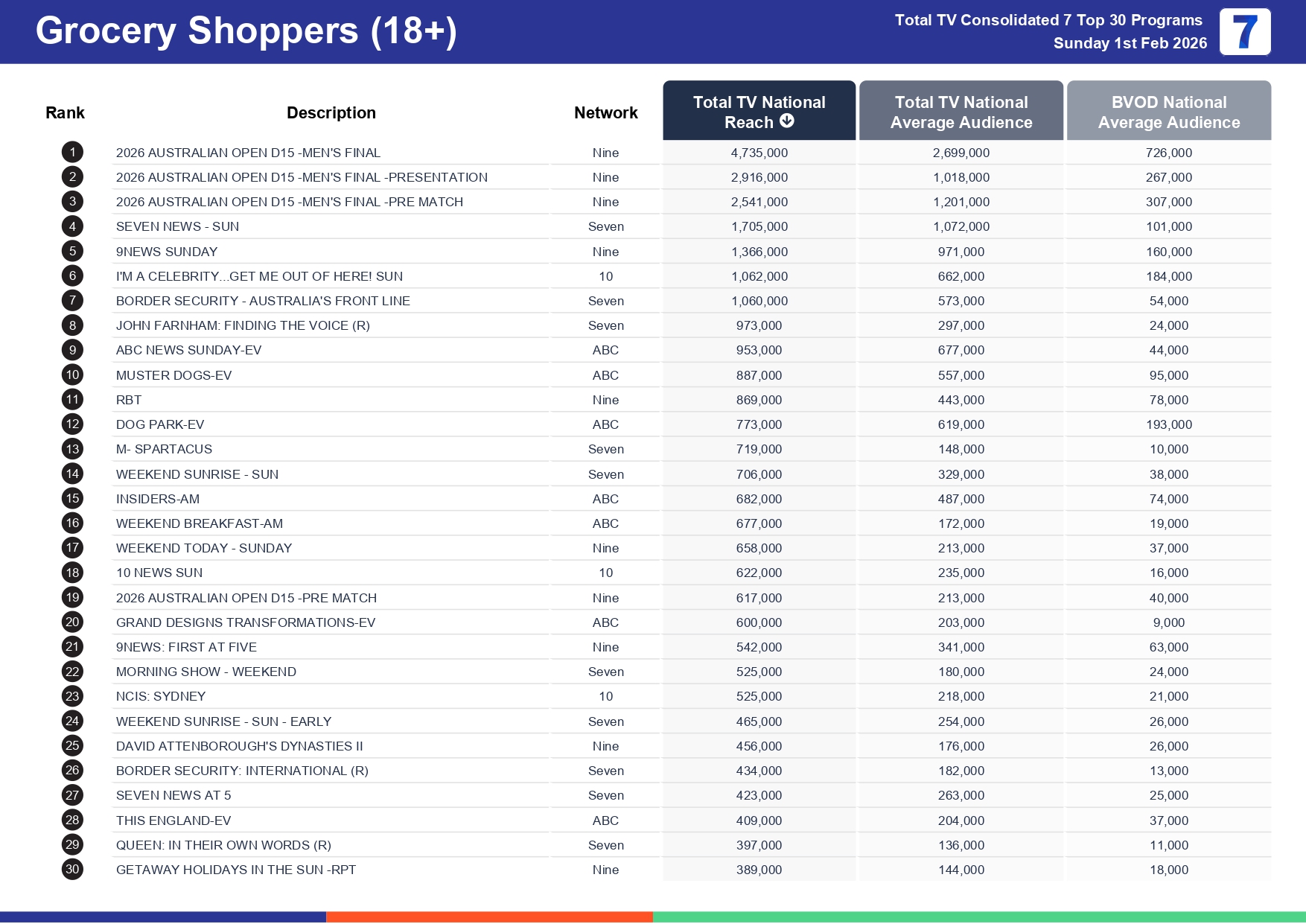Select rank badge number 1
Screen dimensions: 1306x924
[72, 153]
